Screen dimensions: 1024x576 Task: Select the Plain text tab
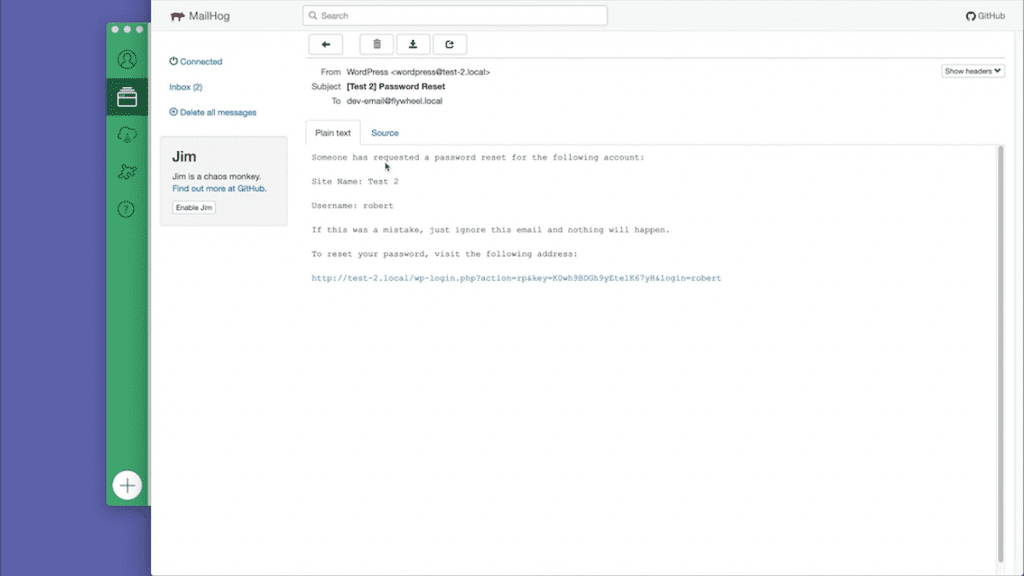coord(333,133)
